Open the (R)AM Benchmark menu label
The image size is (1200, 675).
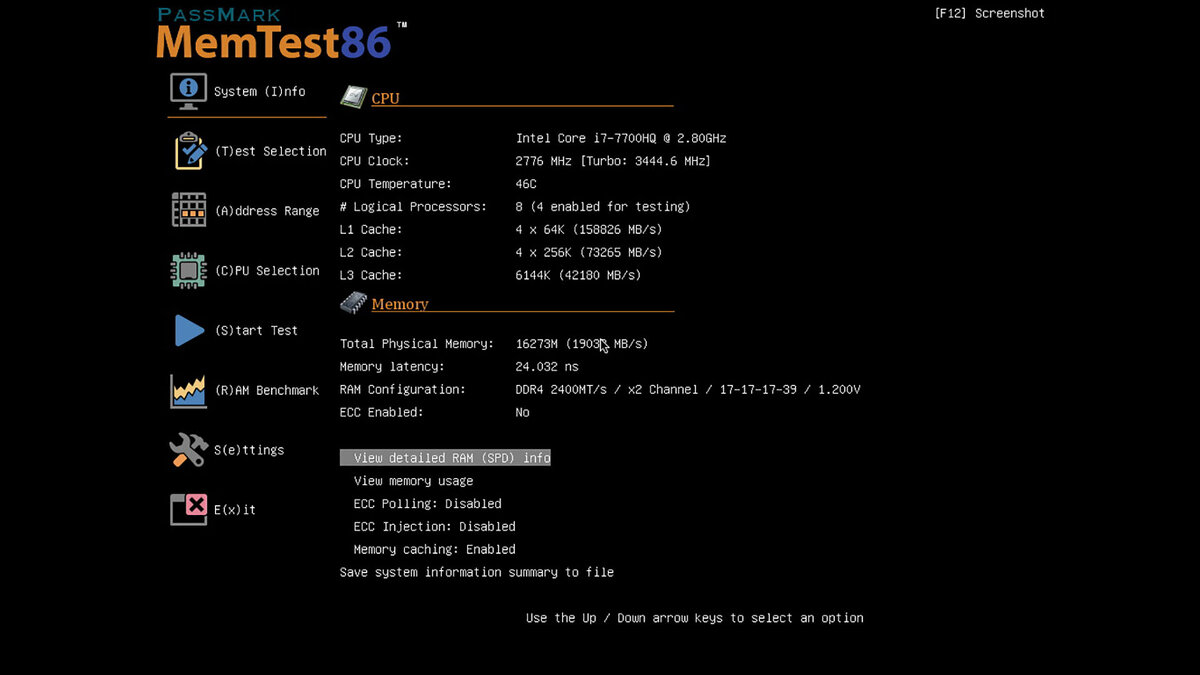click(267, 390)
